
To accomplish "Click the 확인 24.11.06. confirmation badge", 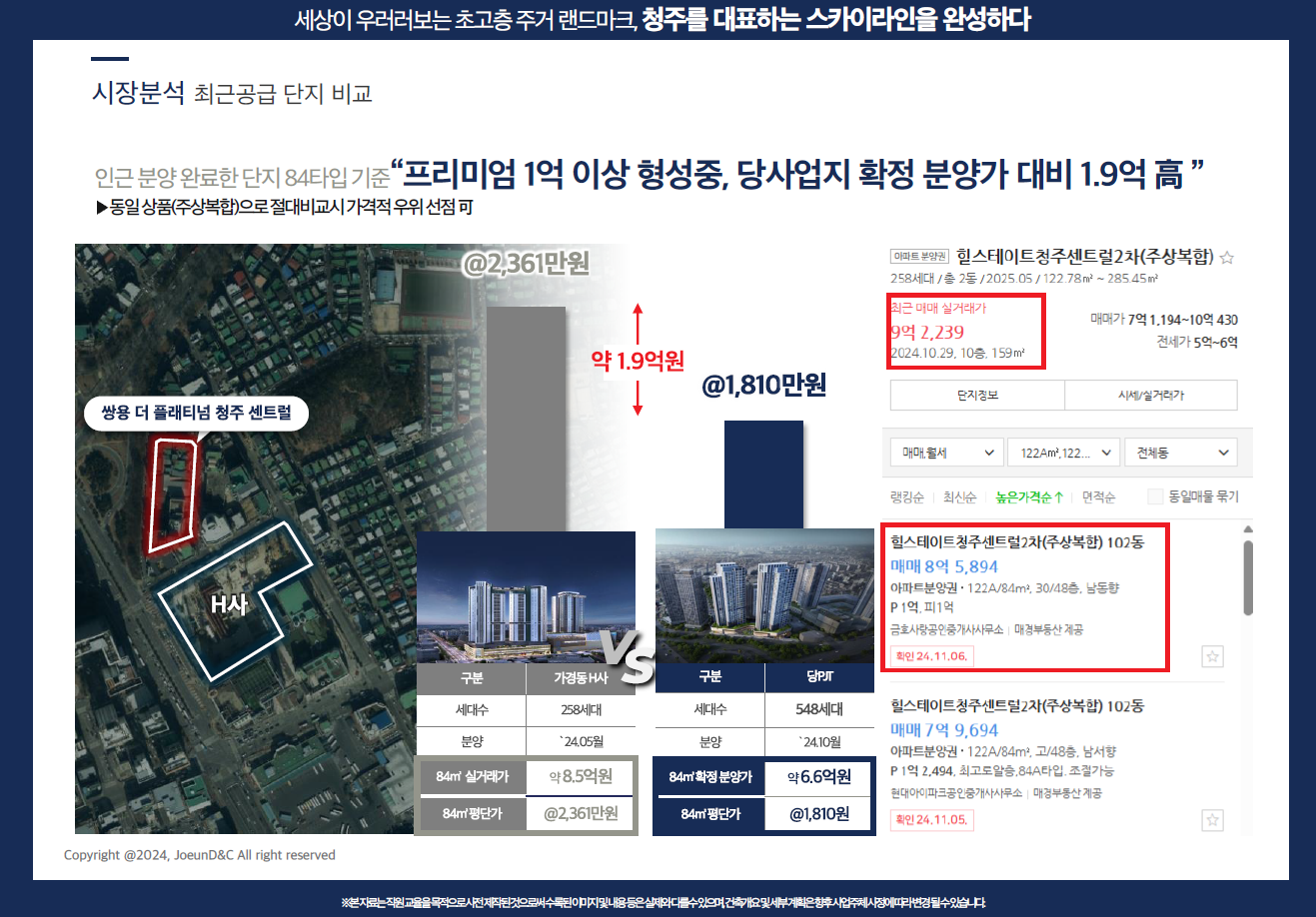I will (x=931, y=656).
